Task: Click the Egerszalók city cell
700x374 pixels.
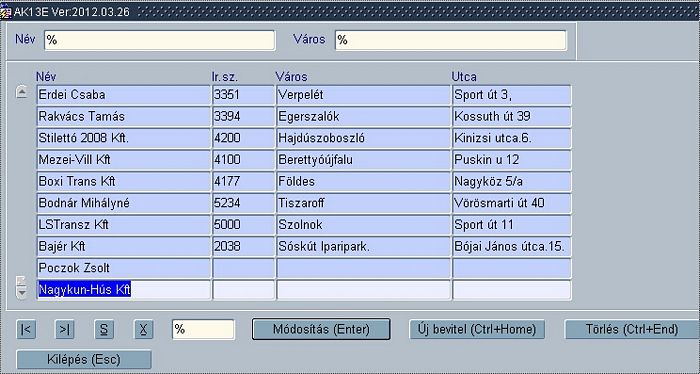Action: point(363,116)
